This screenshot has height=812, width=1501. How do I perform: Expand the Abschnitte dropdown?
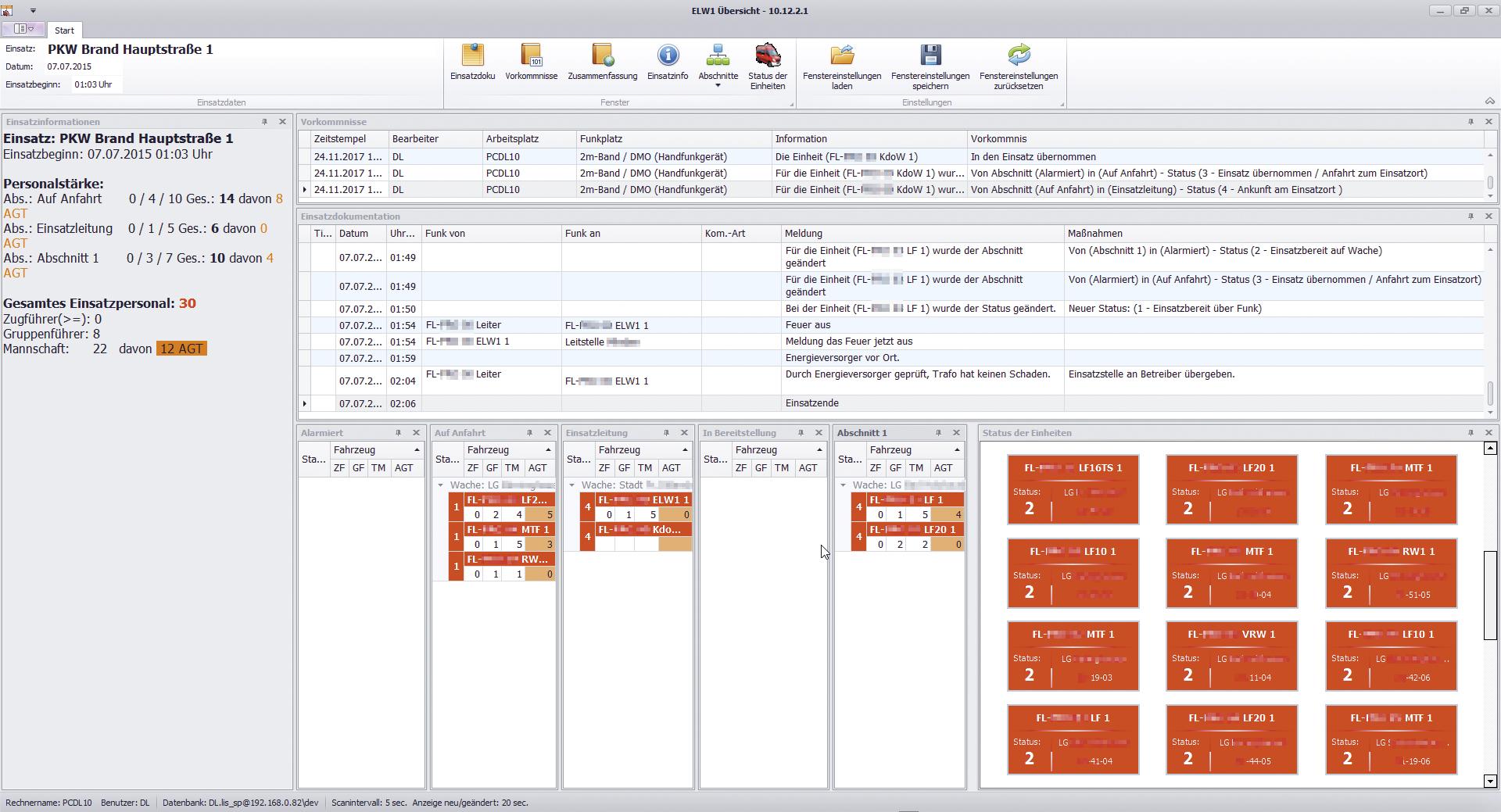click(718, 85)
